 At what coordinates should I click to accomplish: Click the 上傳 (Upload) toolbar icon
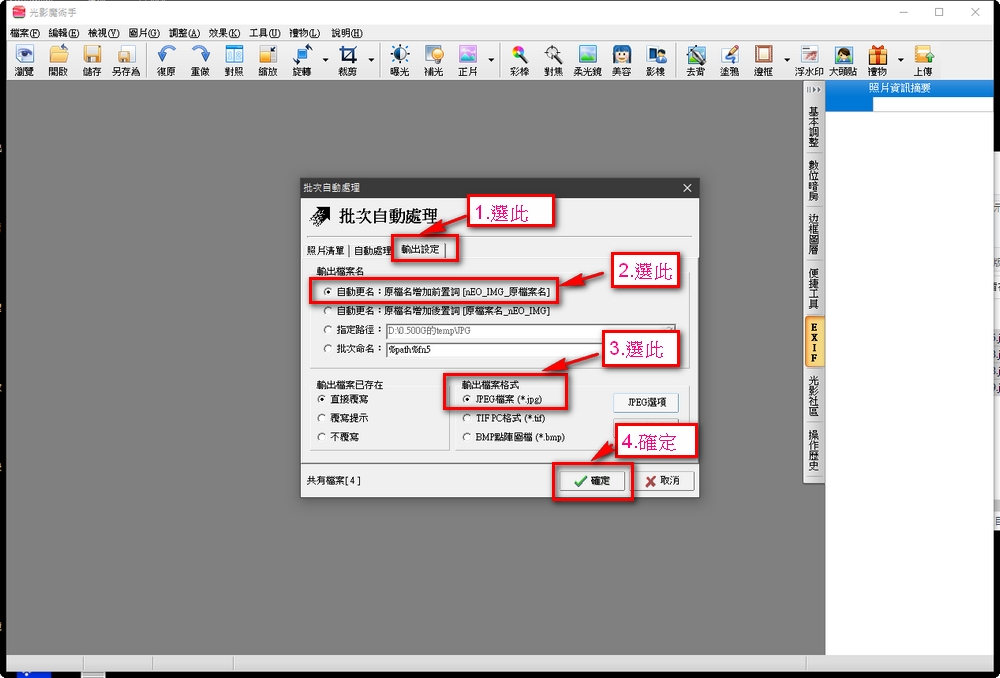[922, 58]
